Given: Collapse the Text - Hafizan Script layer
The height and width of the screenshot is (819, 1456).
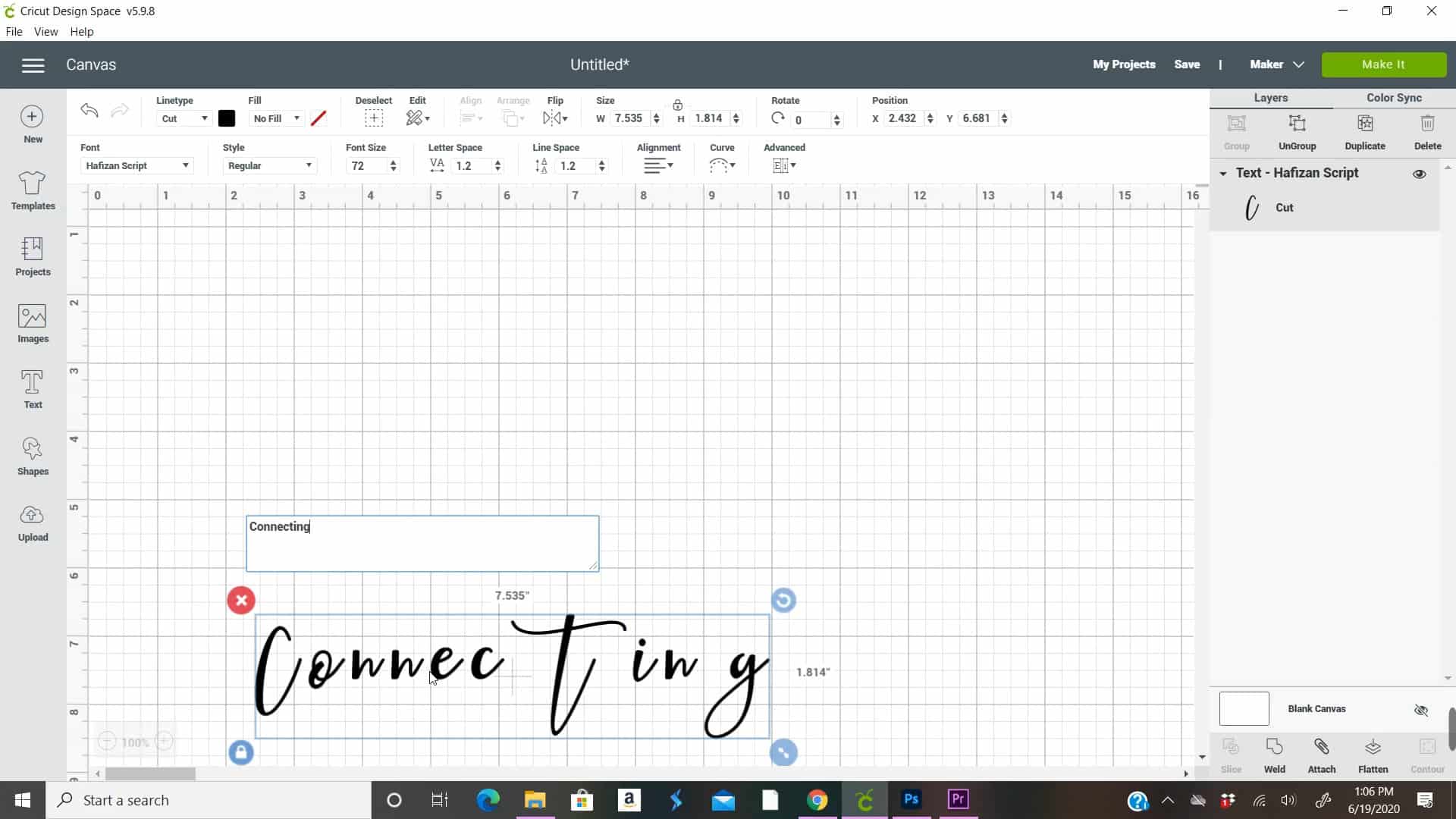Looking at the screenshot, I should 1222,174.
